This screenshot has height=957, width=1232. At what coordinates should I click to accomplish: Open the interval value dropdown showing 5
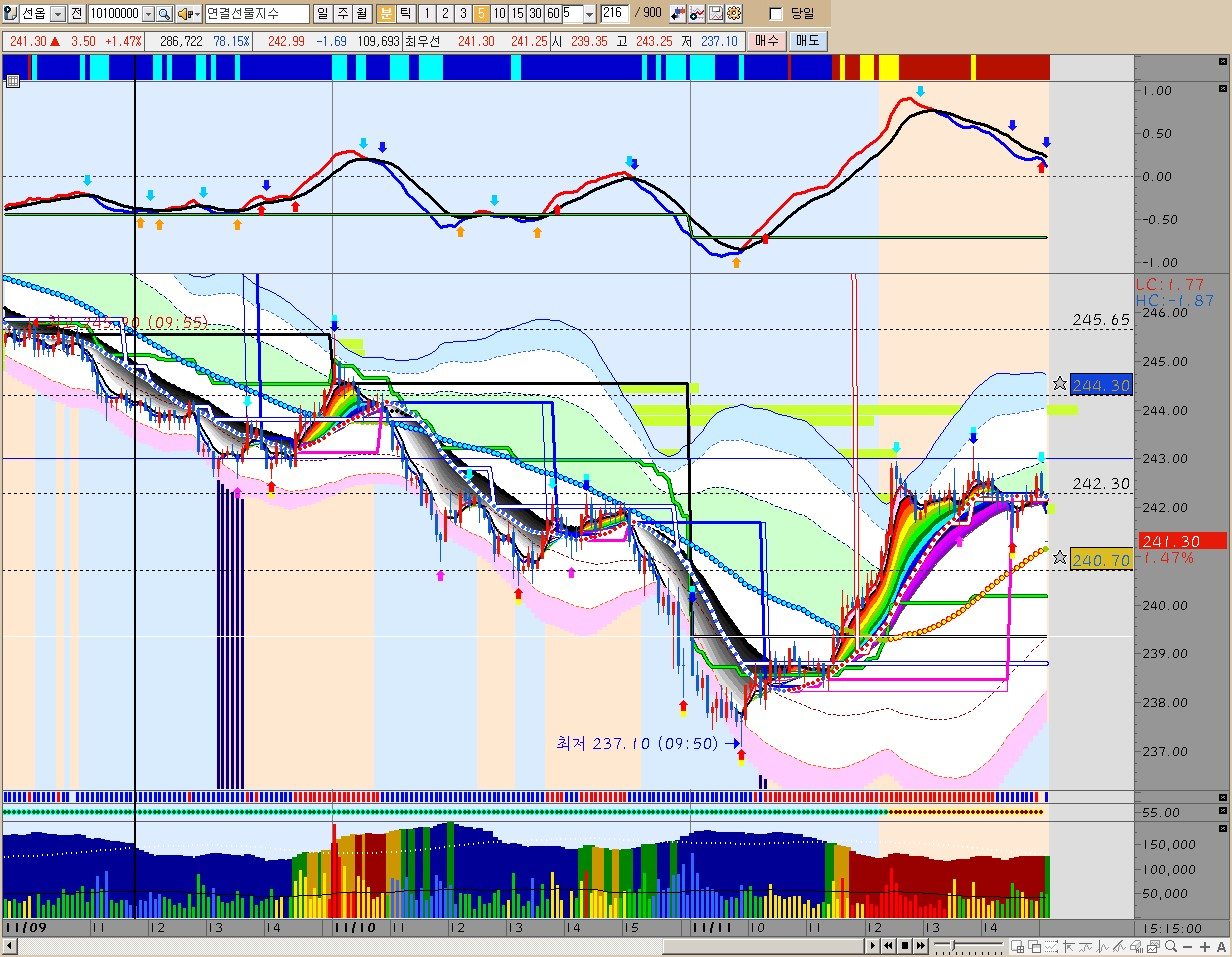(x=589, y=14)
